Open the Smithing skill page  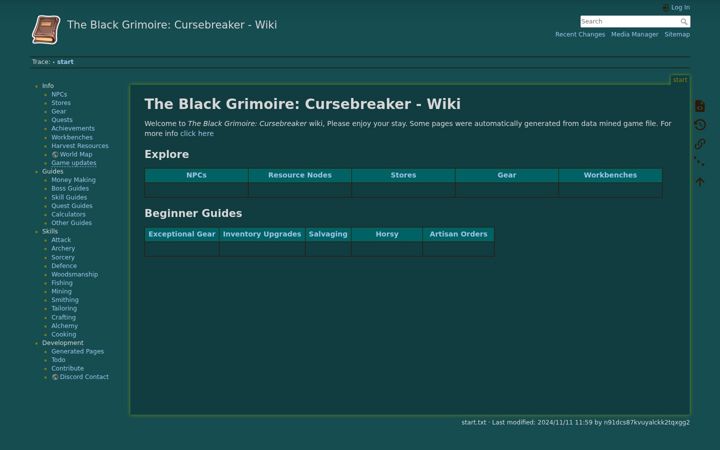[x=65, y=300]
